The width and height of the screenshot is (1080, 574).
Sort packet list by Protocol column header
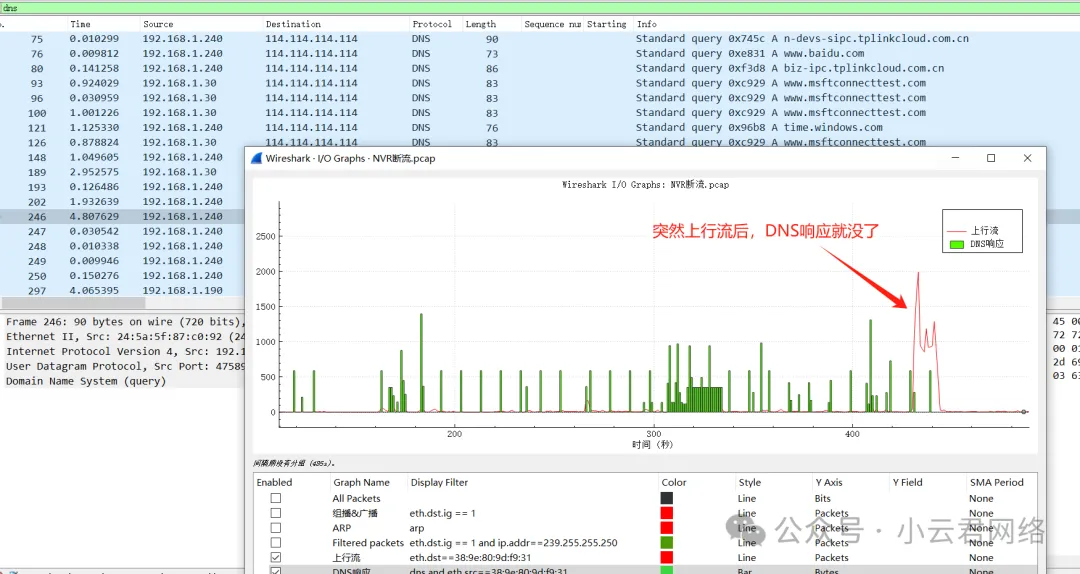(431, 24)
